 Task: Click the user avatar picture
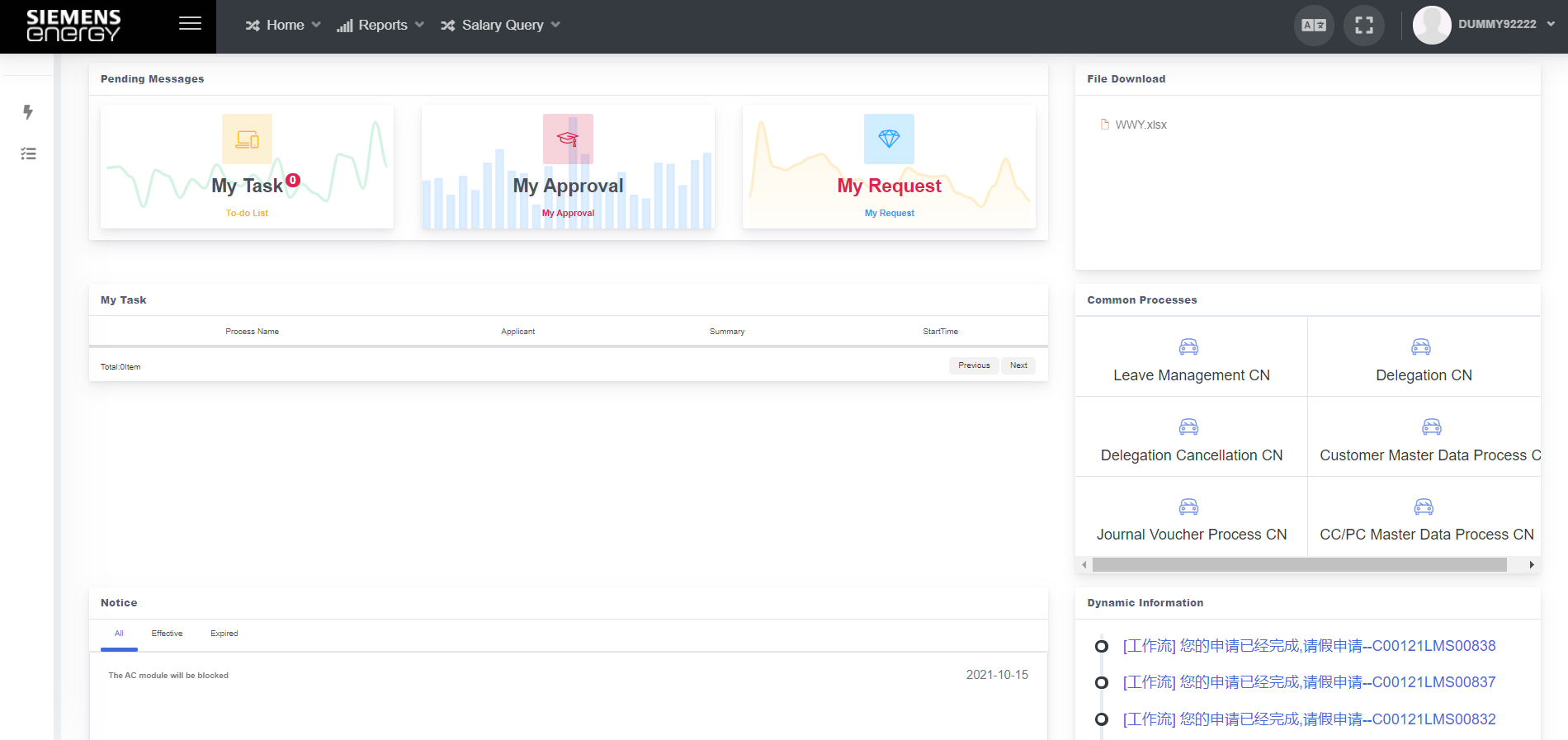1432,25
